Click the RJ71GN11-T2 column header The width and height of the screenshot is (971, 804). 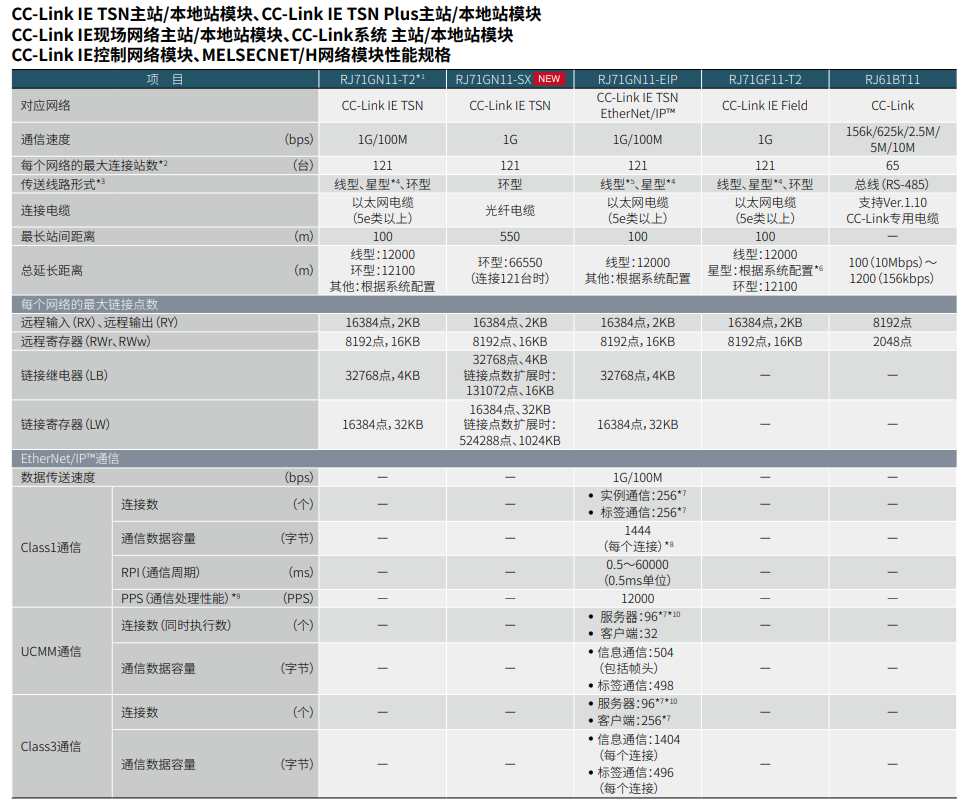point(382,79)
